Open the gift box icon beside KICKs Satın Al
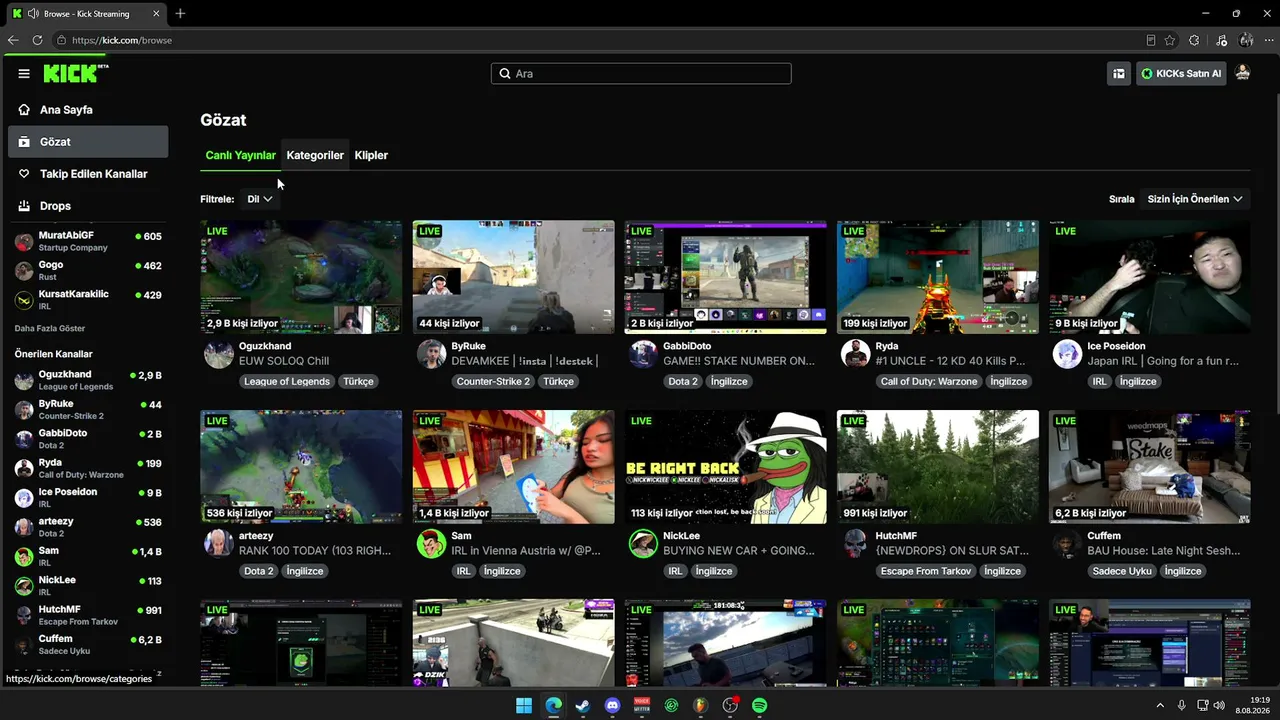1280x720 pixels. [x=1119, y=73]
